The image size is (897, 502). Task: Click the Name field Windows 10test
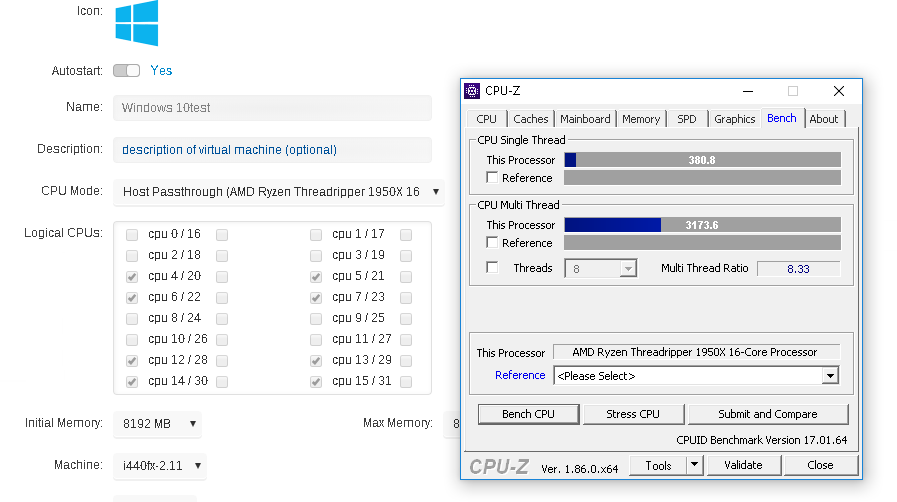(272, 107)
